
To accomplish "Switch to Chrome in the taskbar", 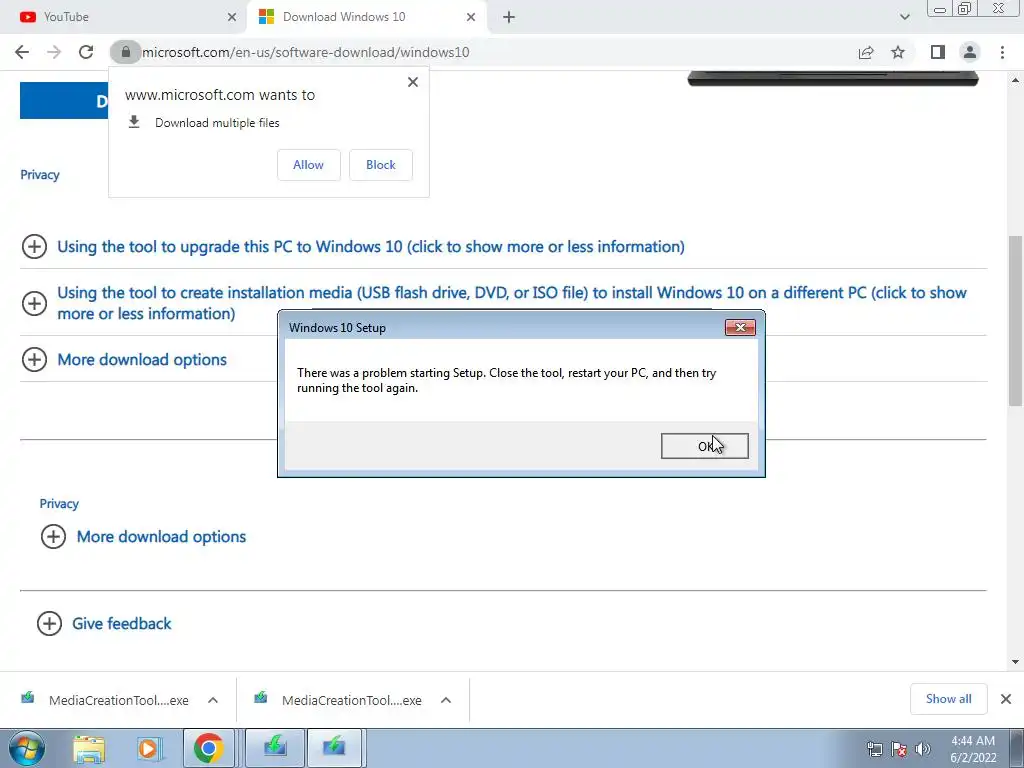I will (x=208, y=748).
